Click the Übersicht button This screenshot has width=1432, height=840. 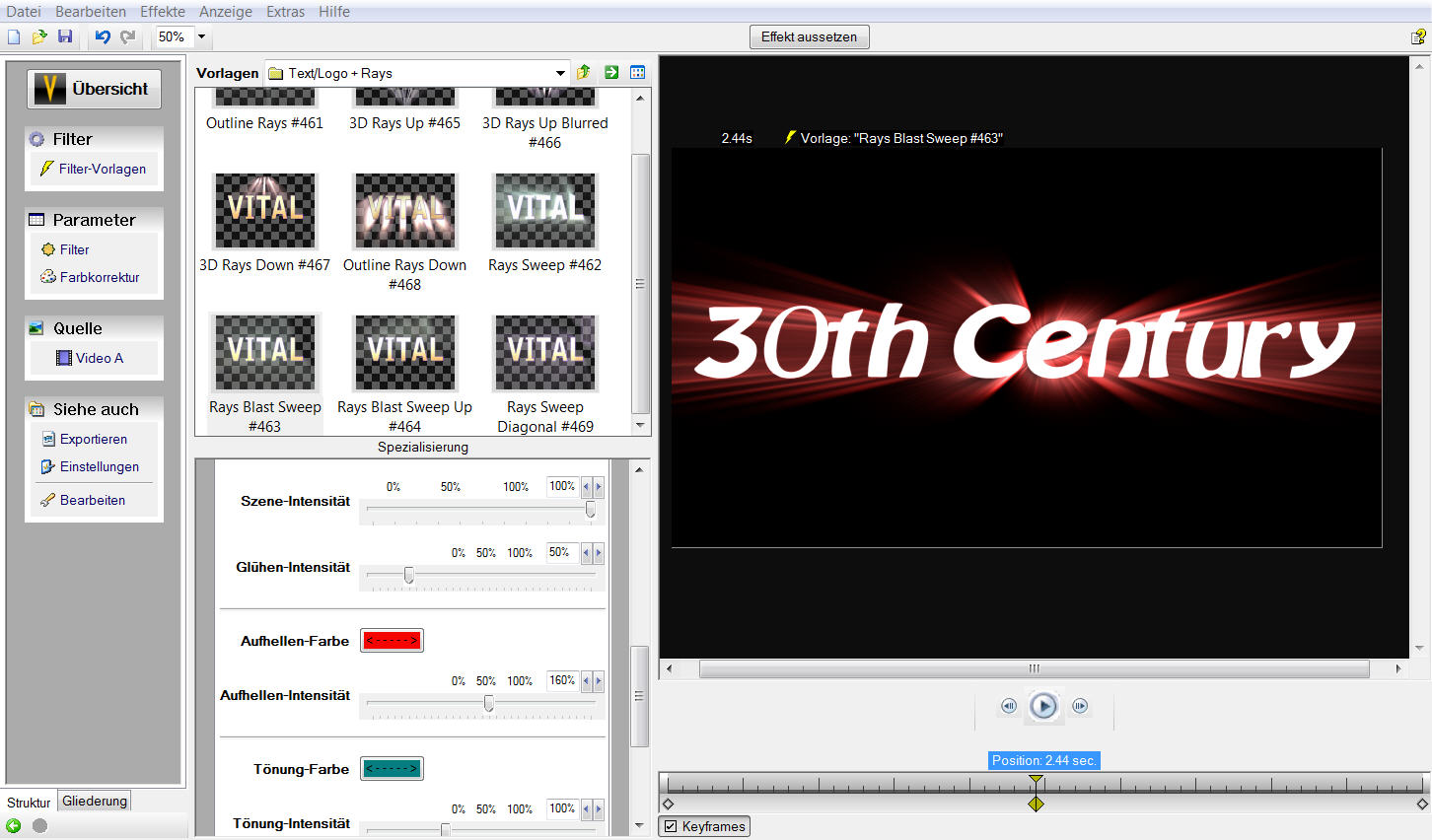(x=94, y=89)
